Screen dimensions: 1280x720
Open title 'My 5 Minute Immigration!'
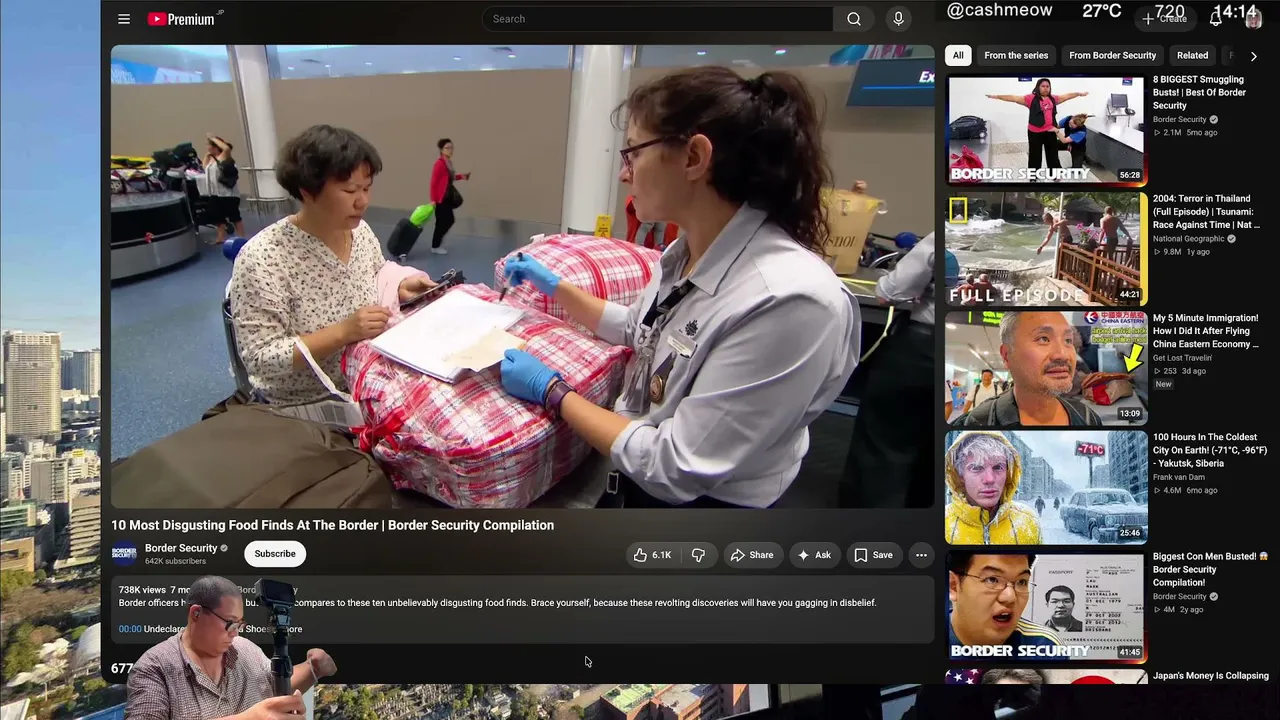click(1206, 331)
